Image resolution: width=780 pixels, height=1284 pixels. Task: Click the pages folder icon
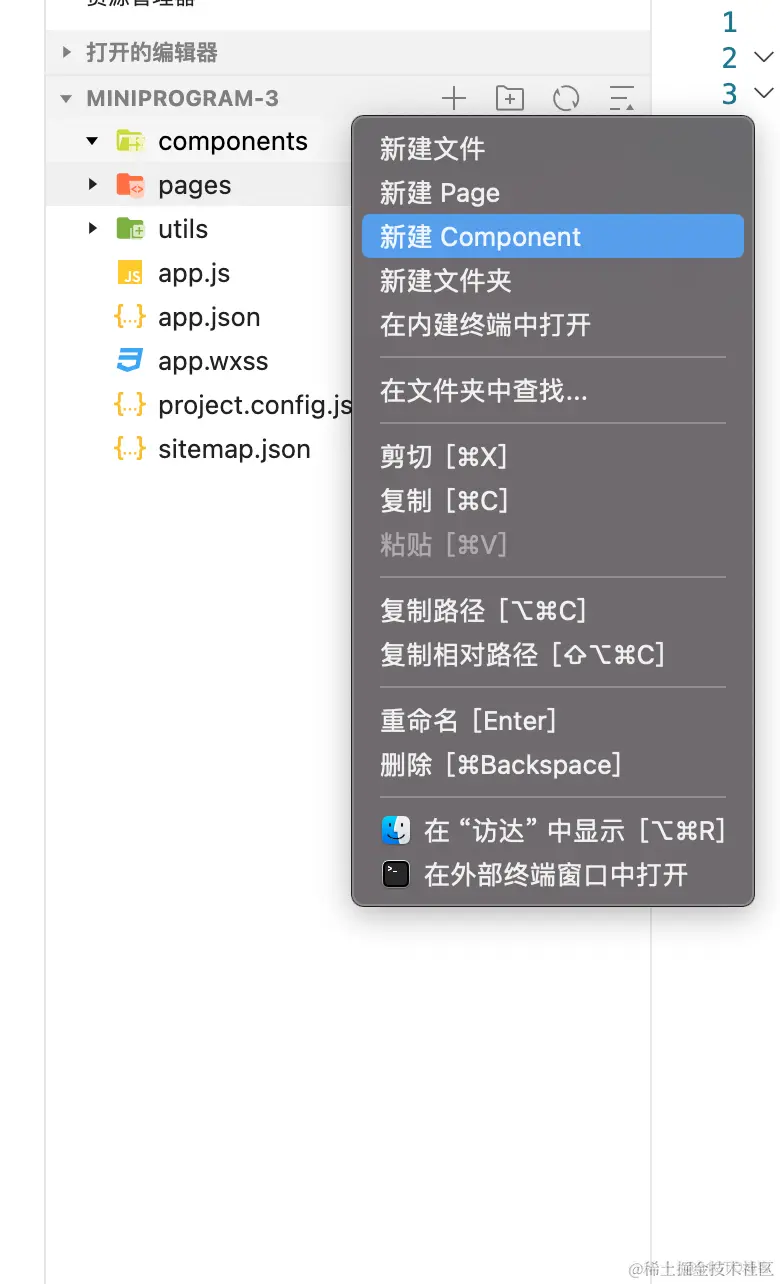130,185
